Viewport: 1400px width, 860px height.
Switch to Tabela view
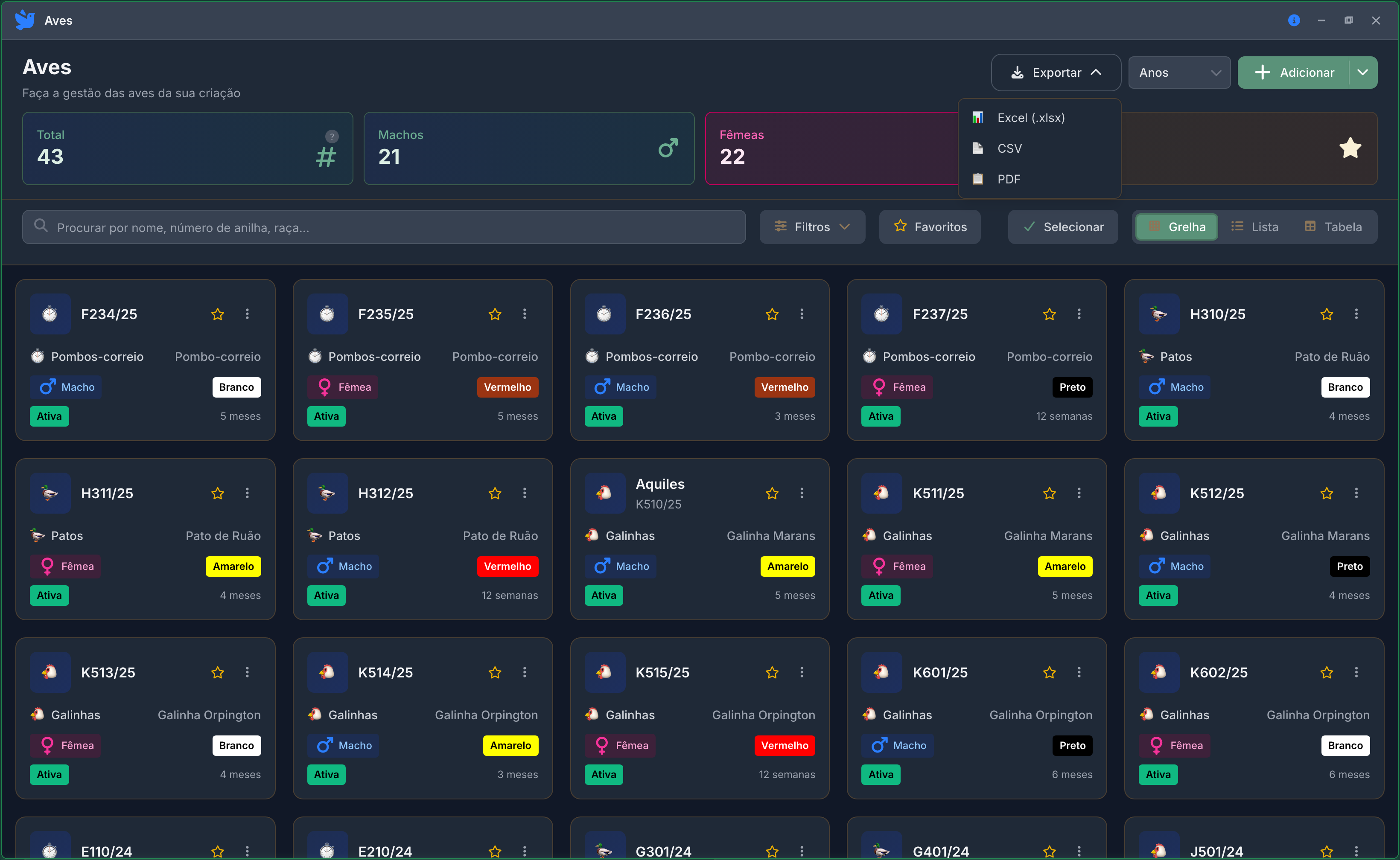click(x=1333, y=227)
